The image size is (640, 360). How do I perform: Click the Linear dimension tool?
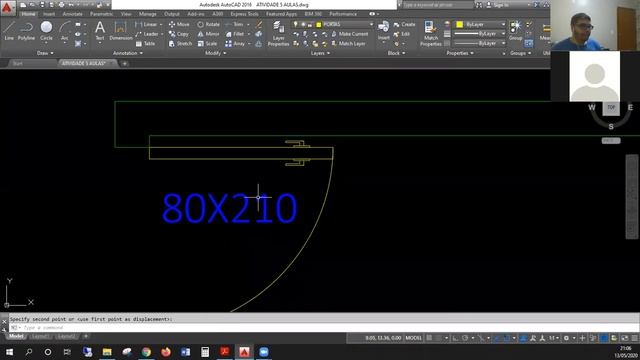(146, 24)
